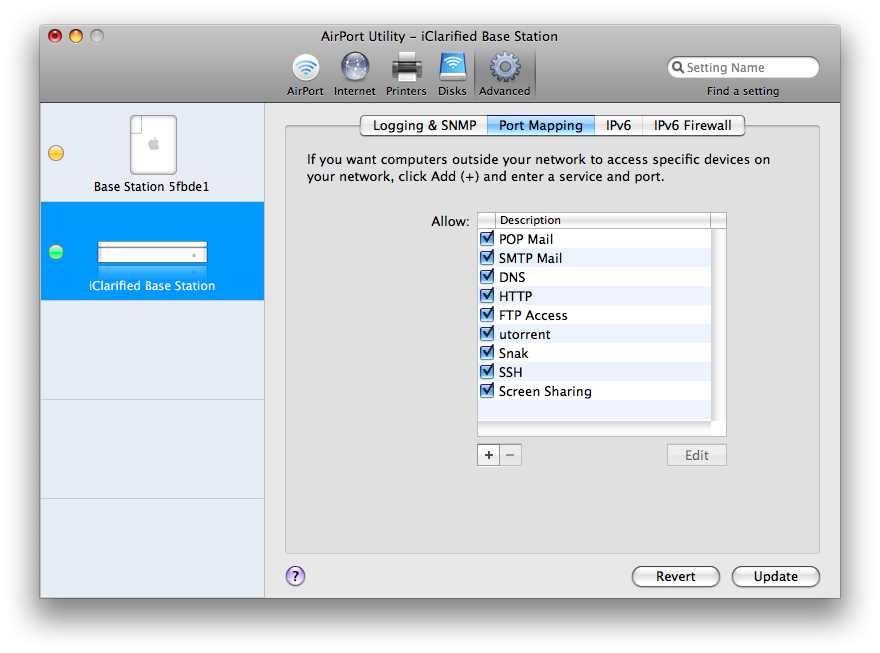Uncheck the HTTP checkbox

coord(487,296)
